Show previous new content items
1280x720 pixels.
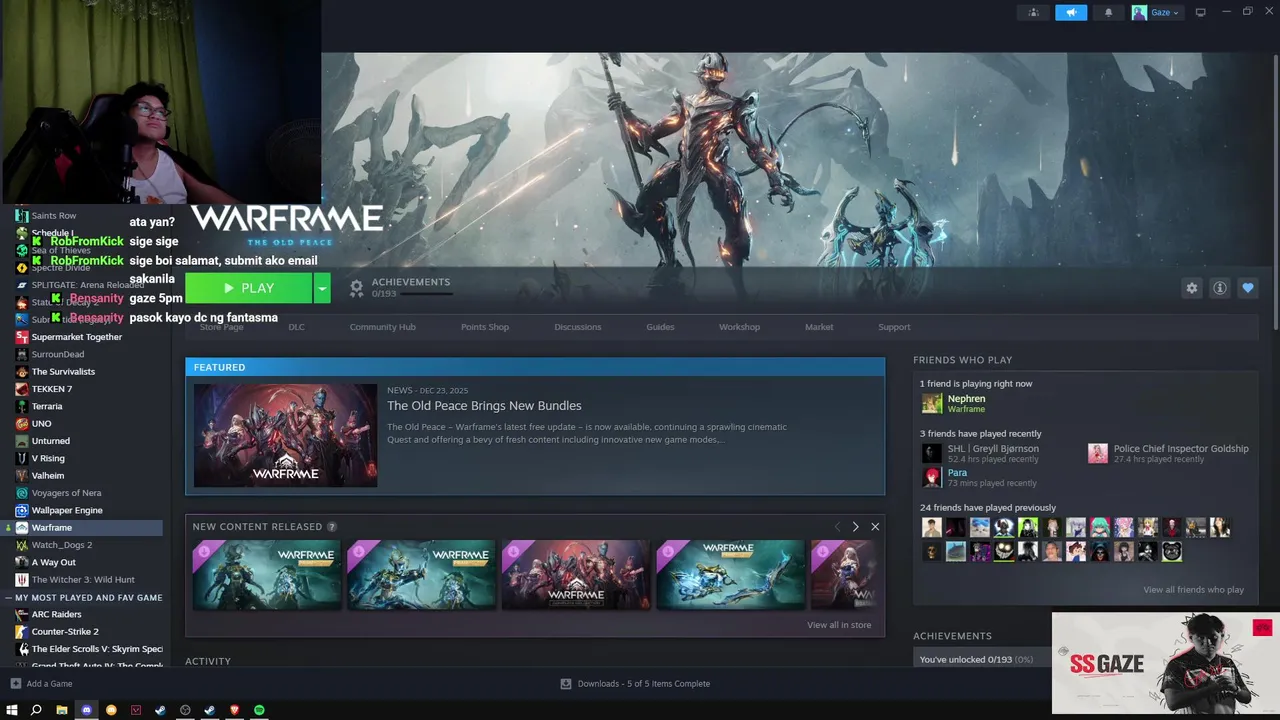pos(837,527)
